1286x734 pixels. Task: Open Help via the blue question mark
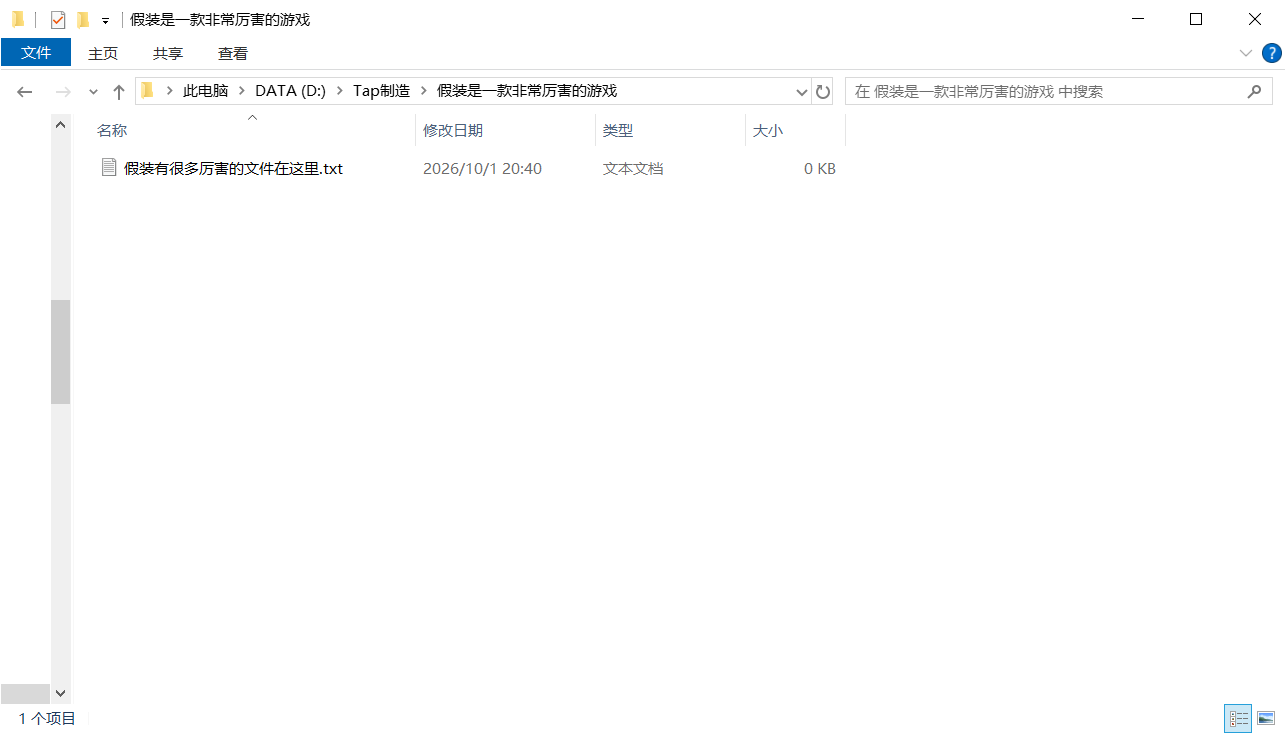(x=1271, y=53)
